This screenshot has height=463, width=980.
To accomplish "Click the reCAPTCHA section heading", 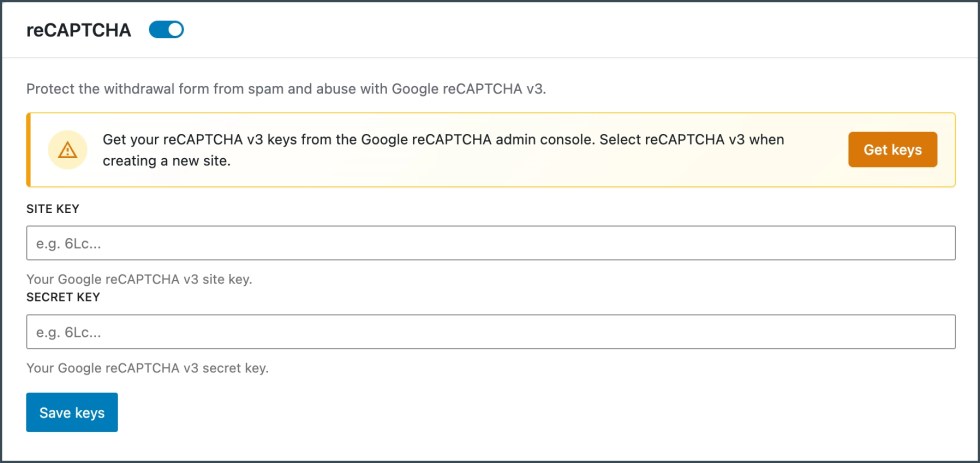I will [79, 30].
